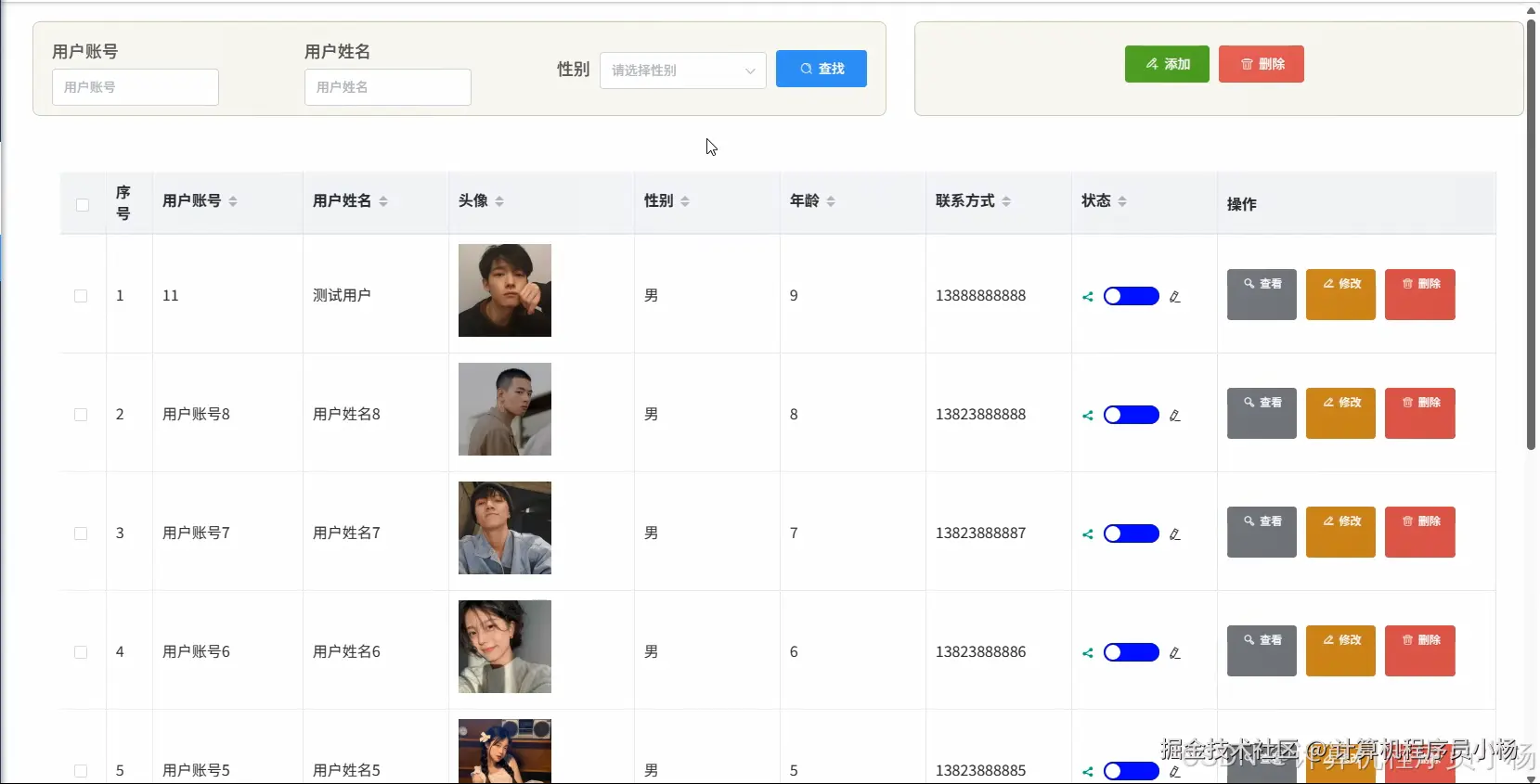Click the share icon in row 用户姓名8
Screen dimensions: 1540x784
[x=1088, y=416]
